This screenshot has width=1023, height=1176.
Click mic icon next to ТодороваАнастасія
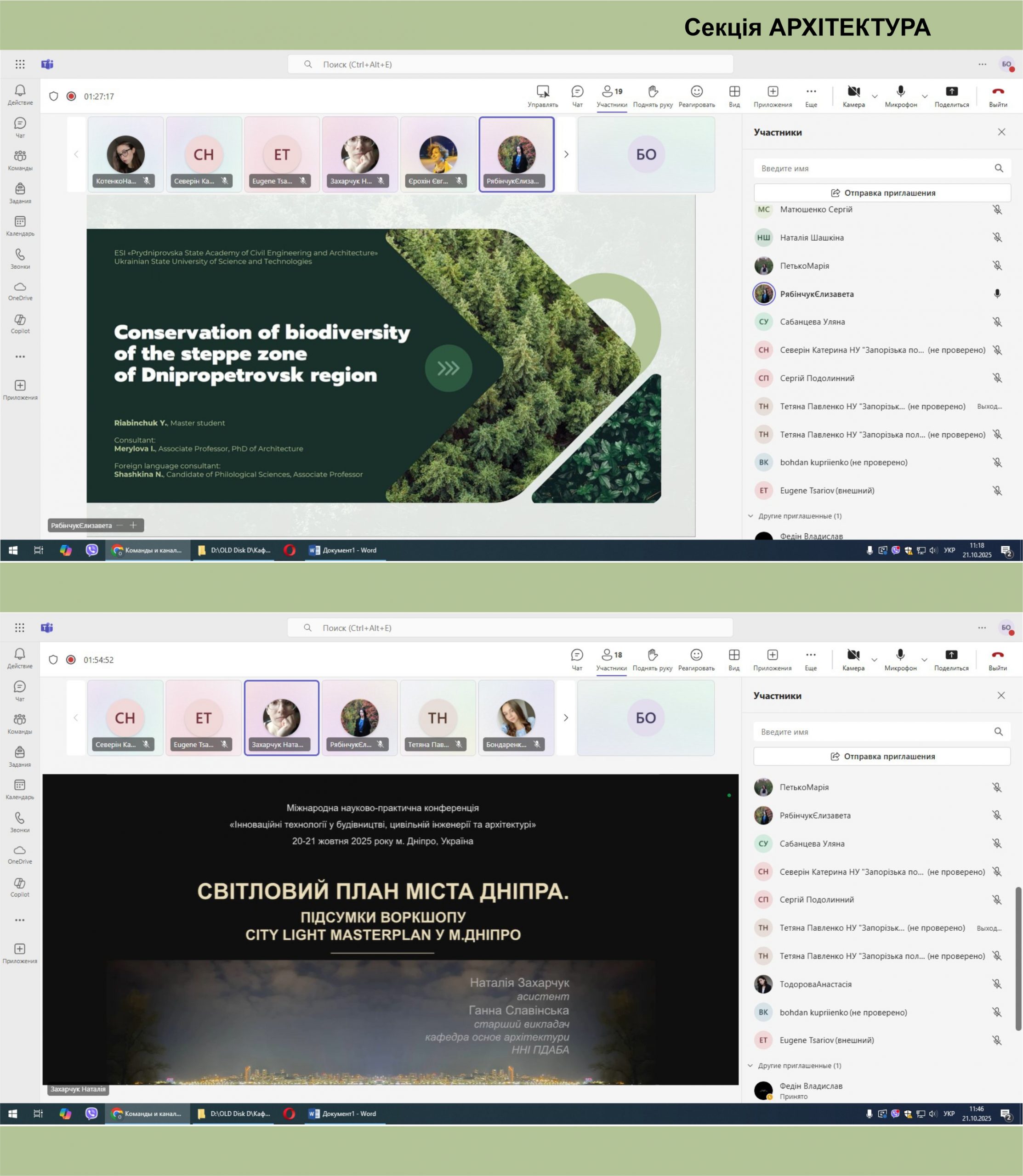coord(996,984)
